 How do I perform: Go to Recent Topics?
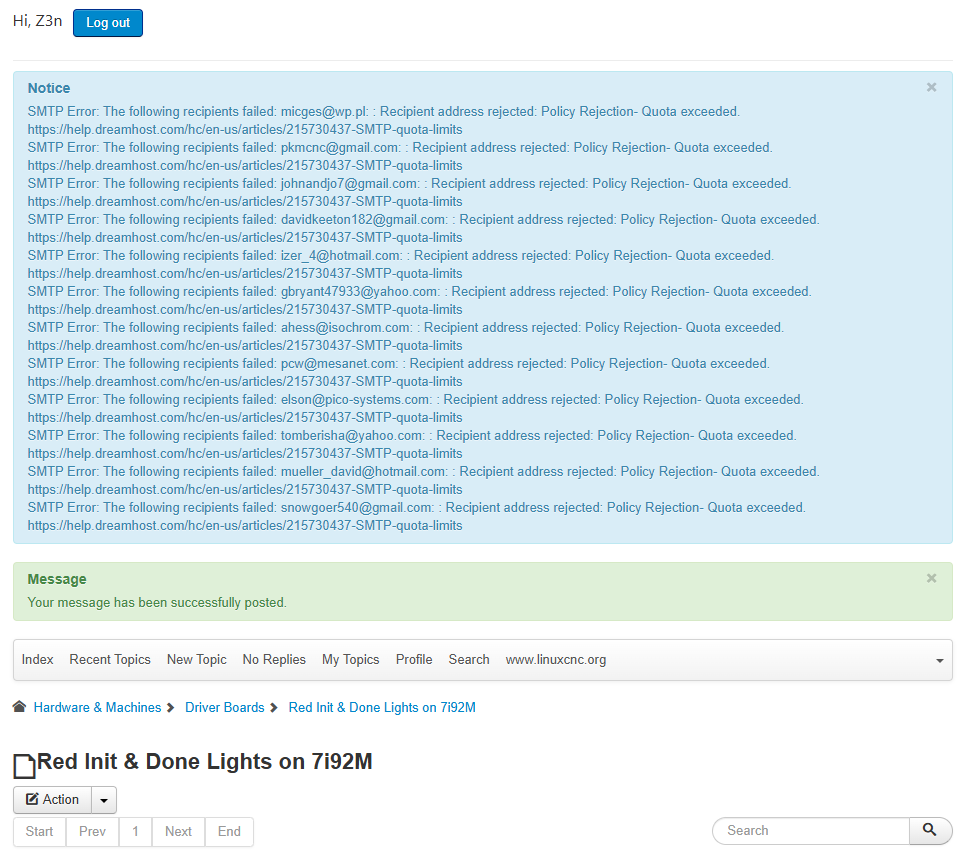point(110,660)
